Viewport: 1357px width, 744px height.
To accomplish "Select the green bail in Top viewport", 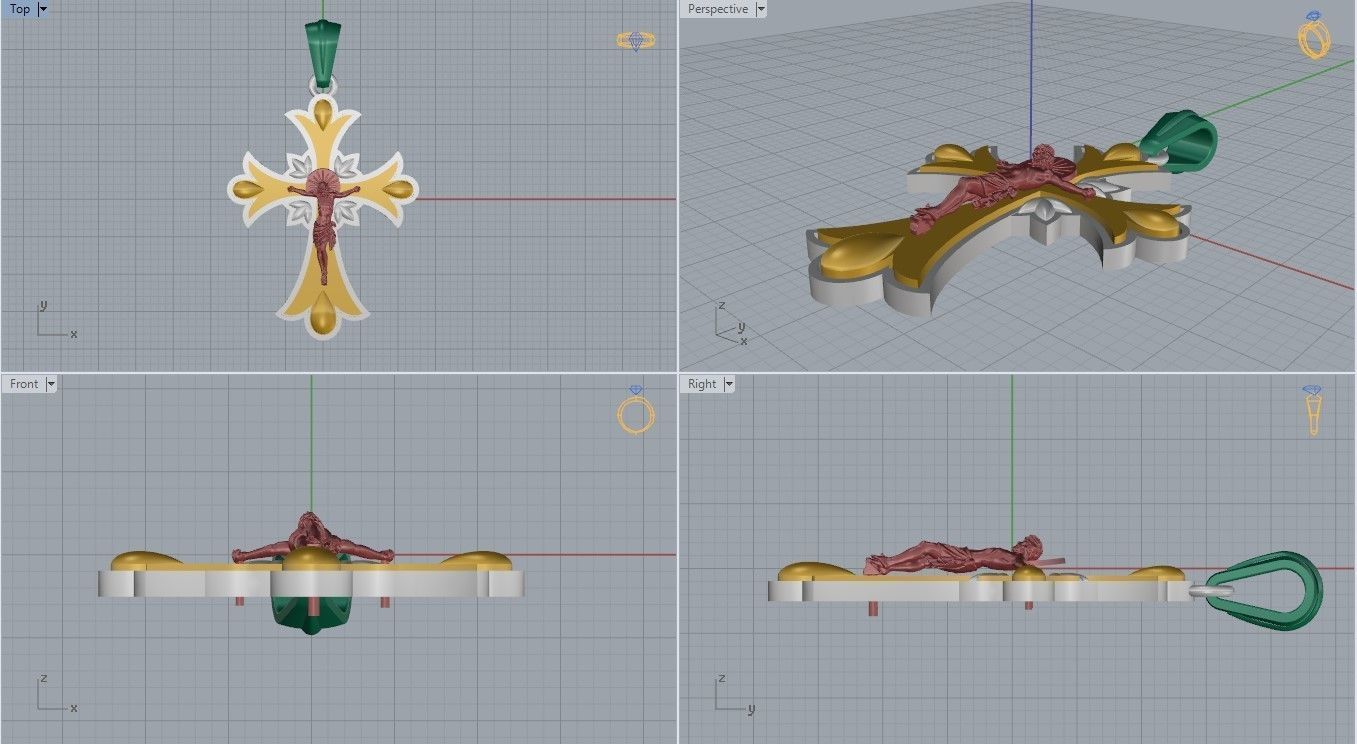I will click(323, 53).
